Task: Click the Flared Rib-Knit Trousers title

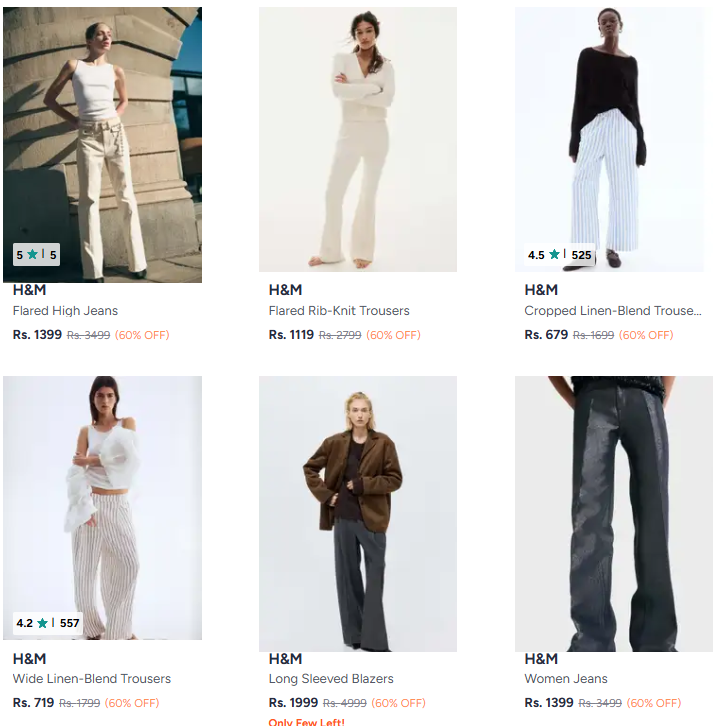Action: [x=339, y=311]
